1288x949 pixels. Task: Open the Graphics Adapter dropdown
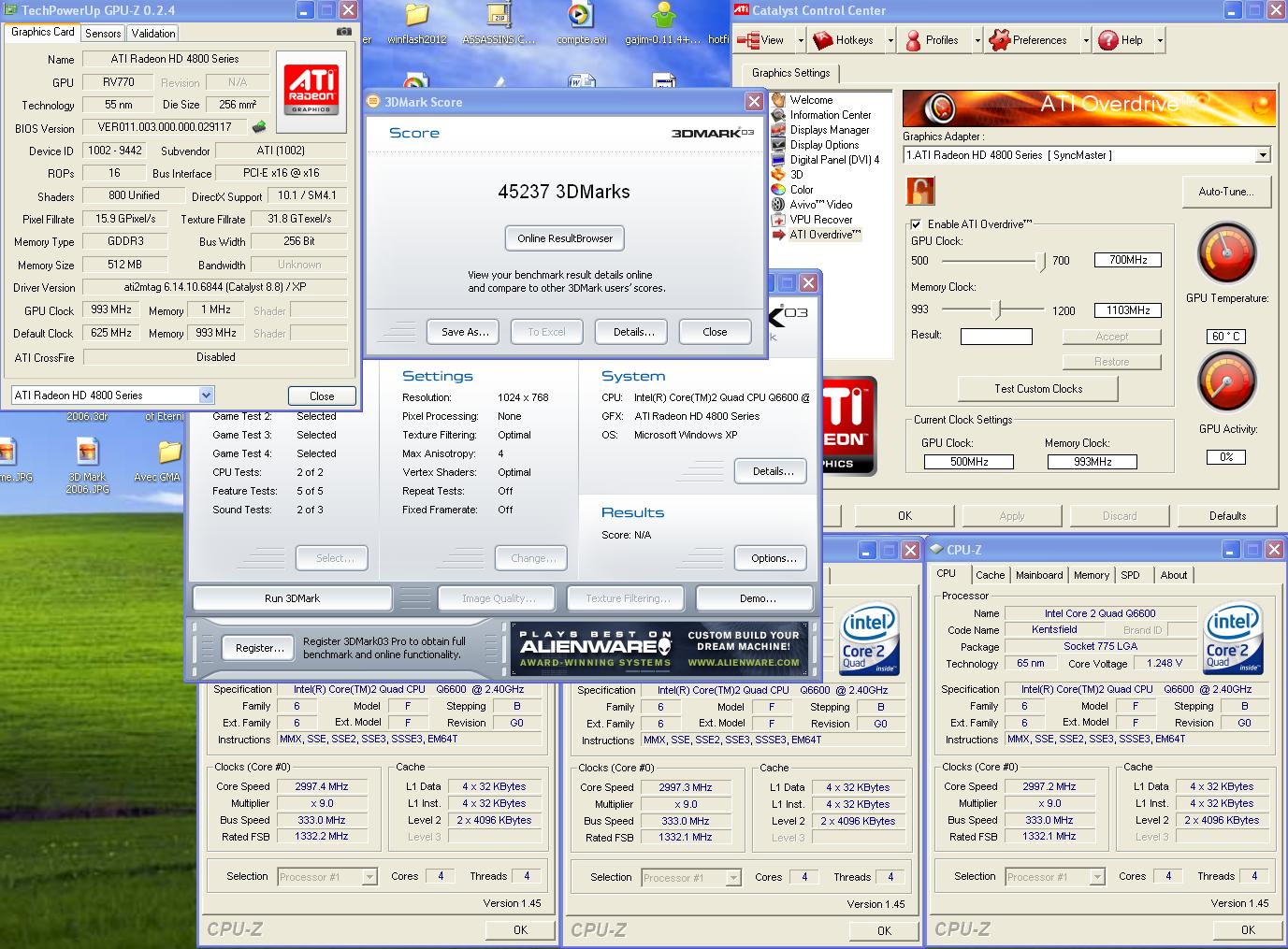point(1263,155)
